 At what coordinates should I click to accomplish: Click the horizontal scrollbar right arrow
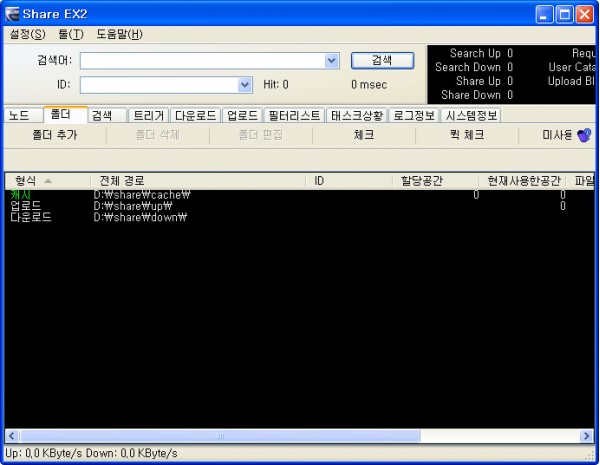[x=587, y=436]
